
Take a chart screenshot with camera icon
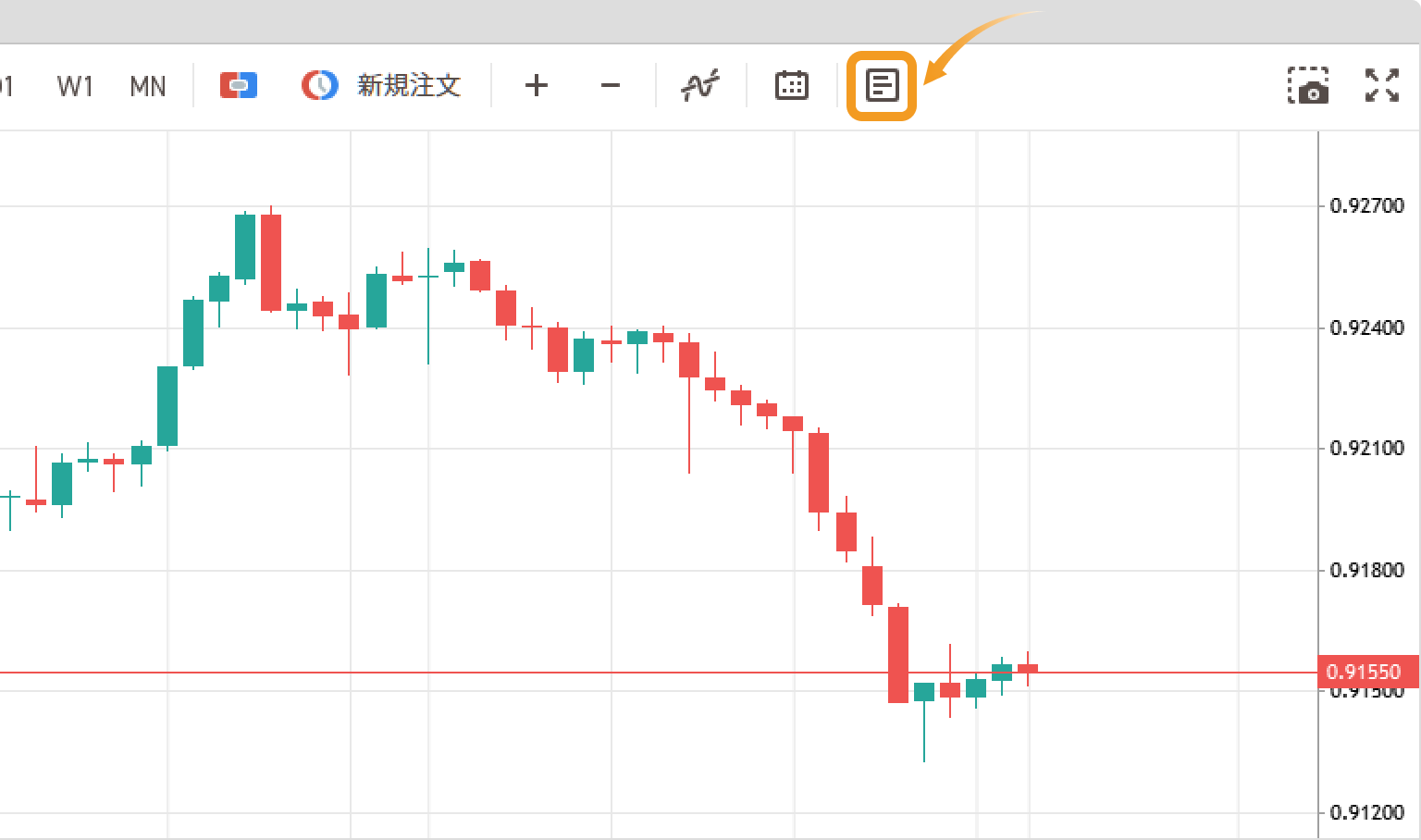[x=1308, y=86]
